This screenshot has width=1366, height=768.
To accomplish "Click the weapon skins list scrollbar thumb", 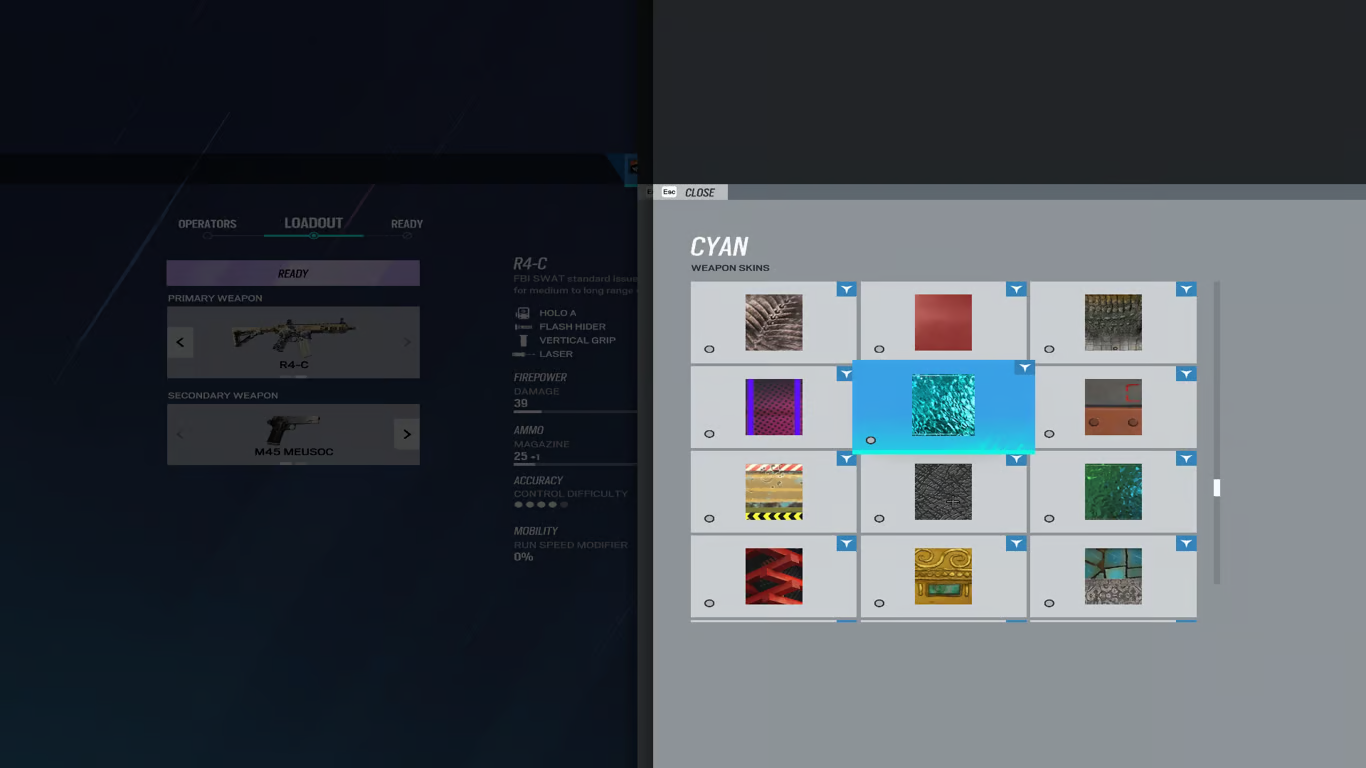I will point(1217,487).
